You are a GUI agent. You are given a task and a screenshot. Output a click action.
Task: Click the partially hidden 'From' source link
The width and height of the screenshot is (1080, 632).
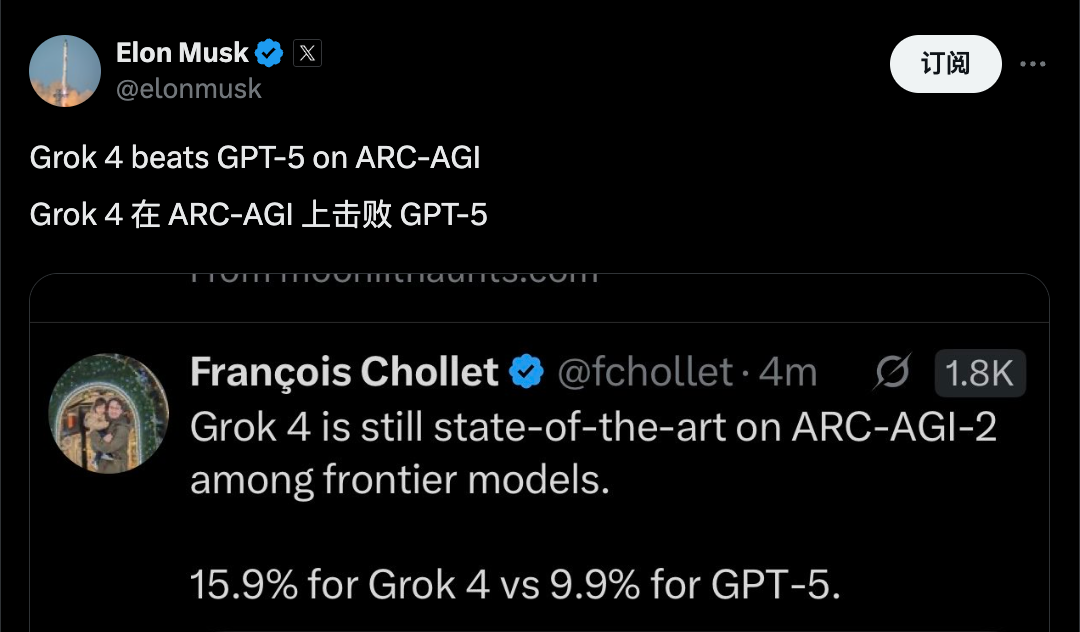tap(394, 278)
